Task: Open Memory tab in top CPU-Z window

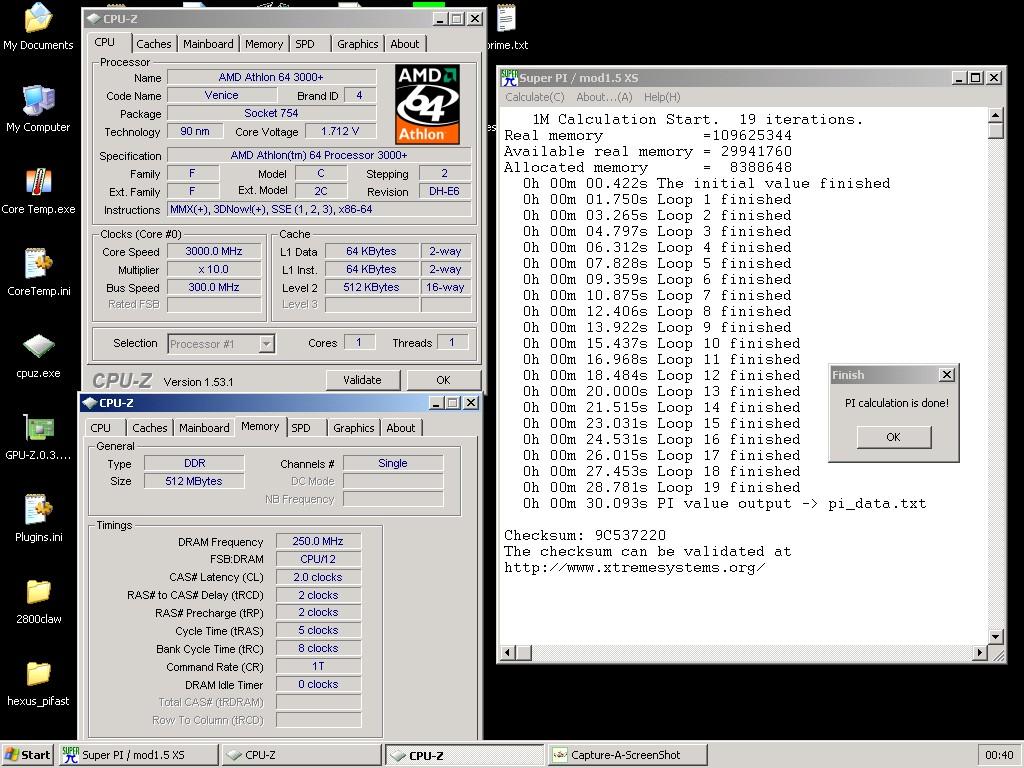Action: (x=264, y=44)
